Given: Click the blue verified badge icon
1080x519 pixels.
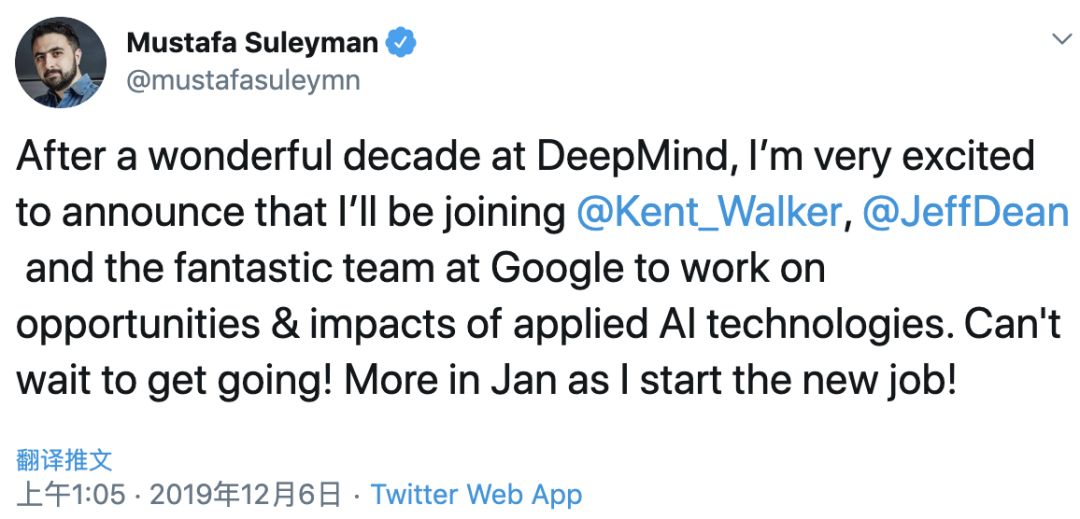Looking at the screenshot, I should click(402, 43).
